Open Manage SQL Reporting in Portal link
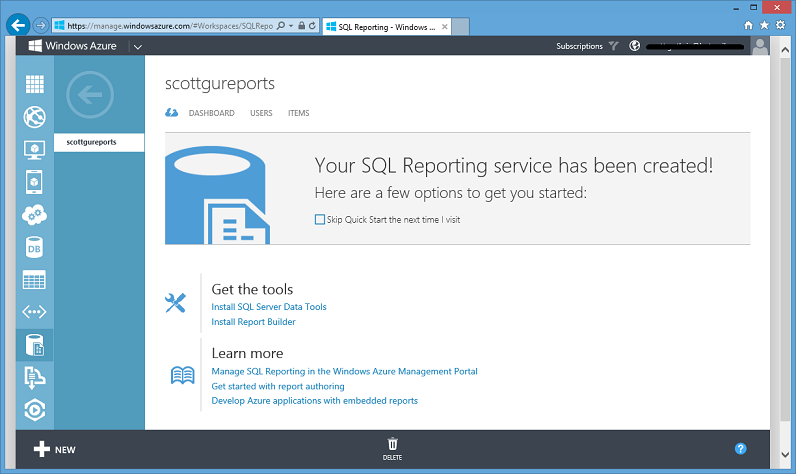Screen dimensions: 796x474 tap(344, 371)
